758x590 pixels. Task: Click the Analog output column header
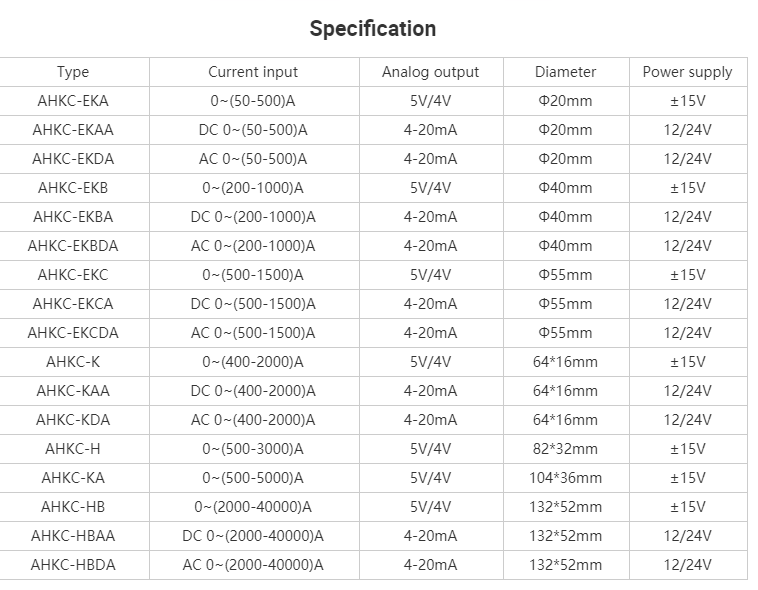pos(430,72)
